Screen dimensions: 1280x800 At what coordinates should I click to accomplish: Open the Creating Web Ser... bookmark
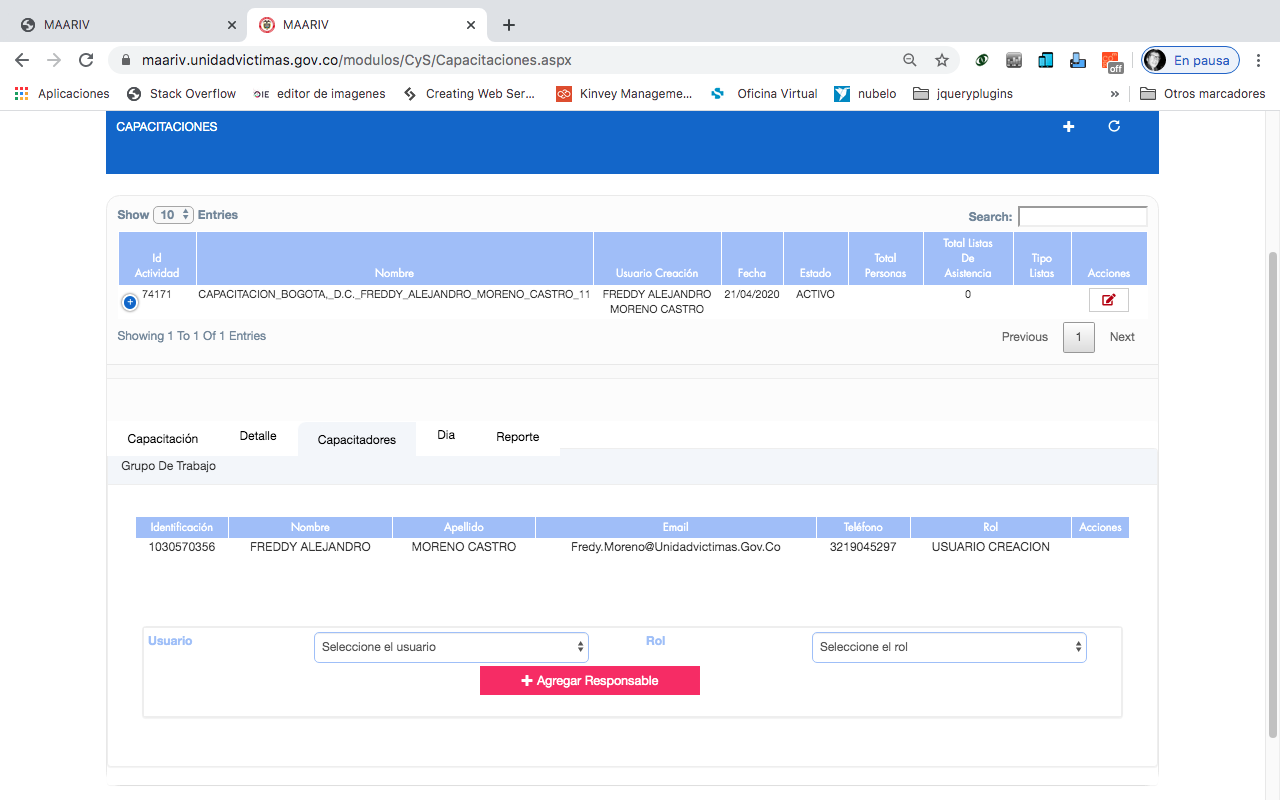coord(469,94)
